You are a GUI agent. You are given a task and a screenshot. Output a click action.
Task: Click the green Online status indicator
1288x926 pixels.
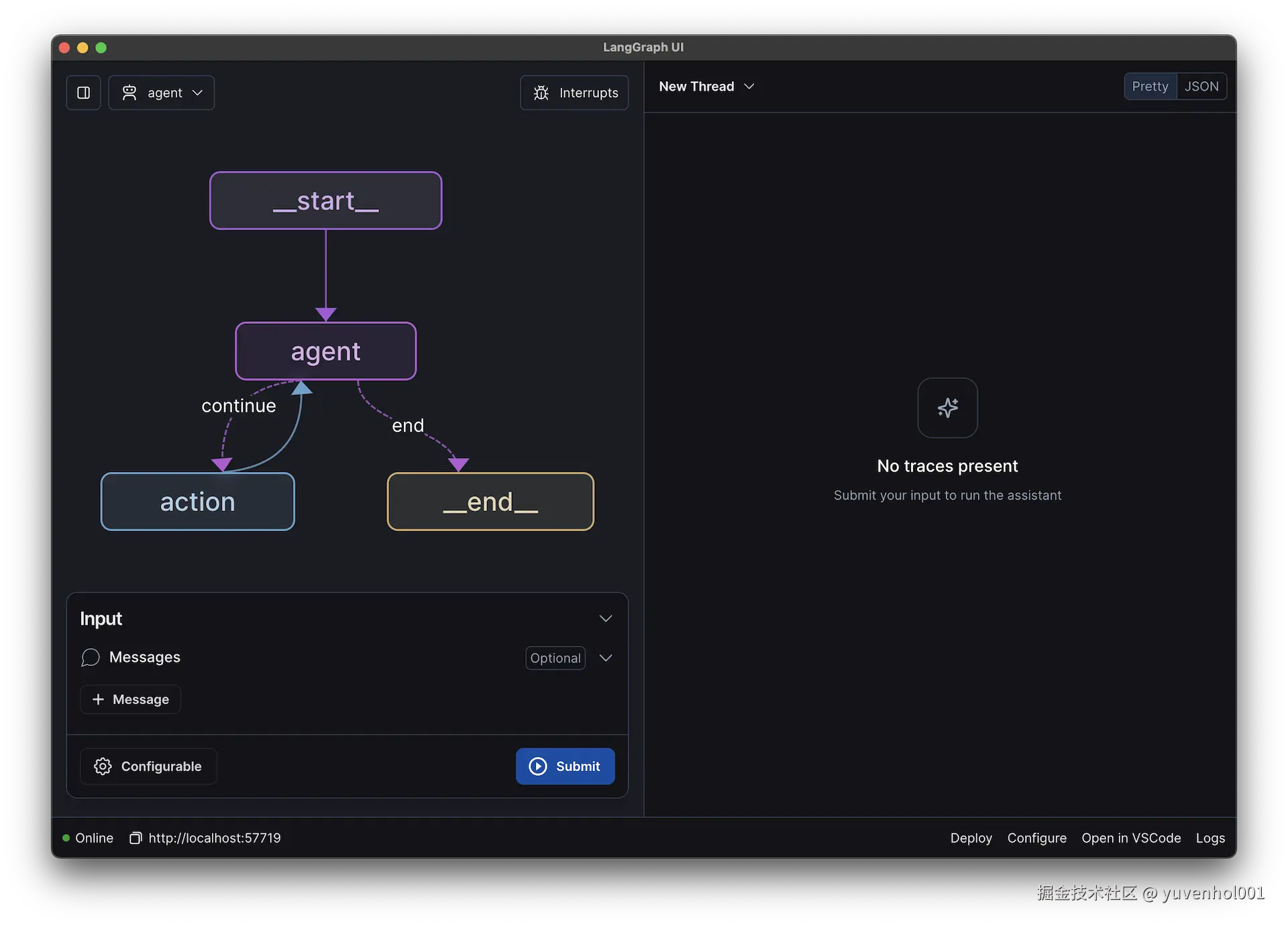(x=66, y=837)
